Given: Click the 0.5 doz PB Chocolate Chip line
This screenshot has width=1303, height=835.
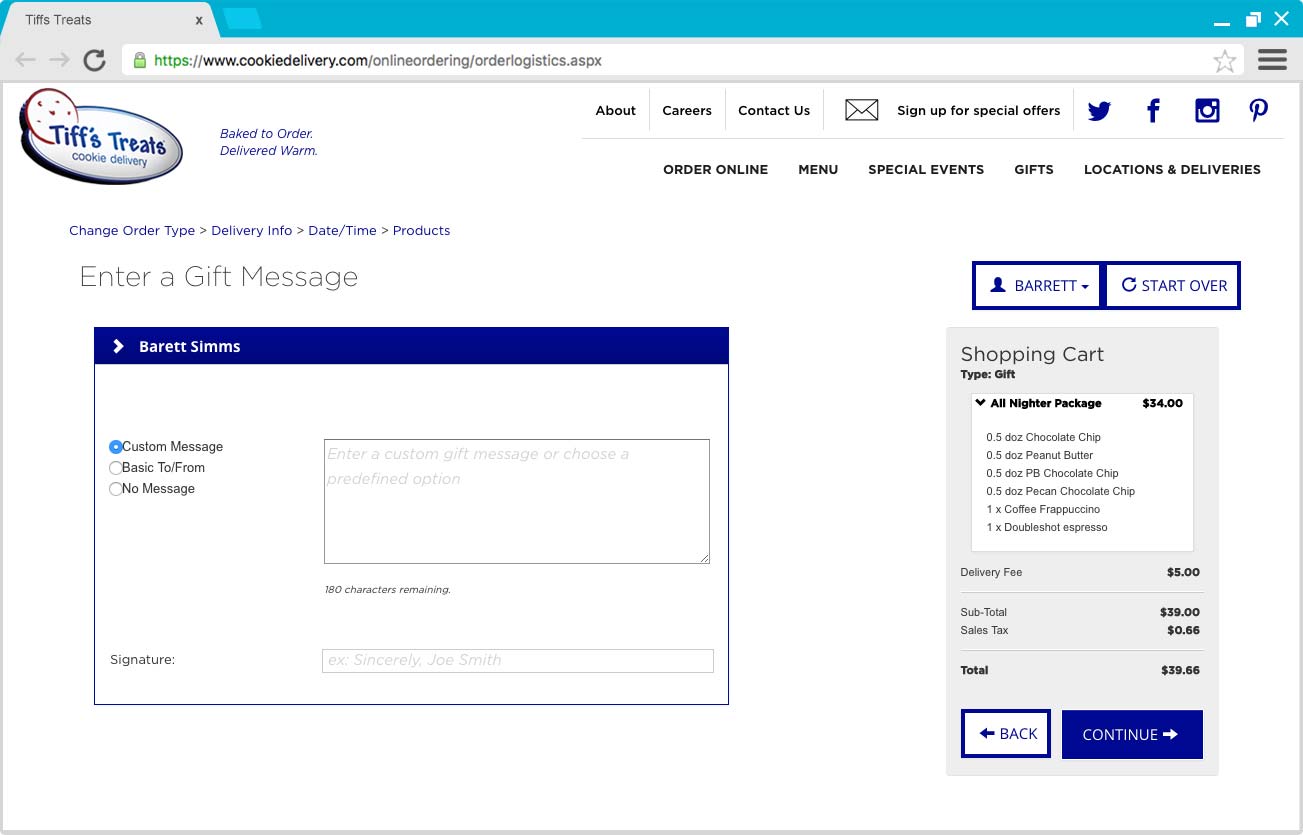Looking at the screenshot, I should point(1052,474).
